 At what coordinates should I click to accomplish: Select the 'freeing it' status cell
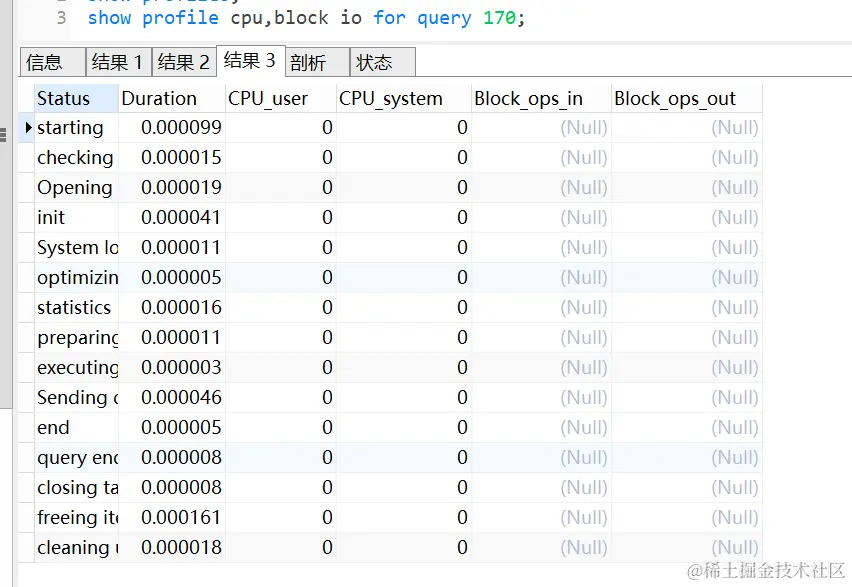76,517
